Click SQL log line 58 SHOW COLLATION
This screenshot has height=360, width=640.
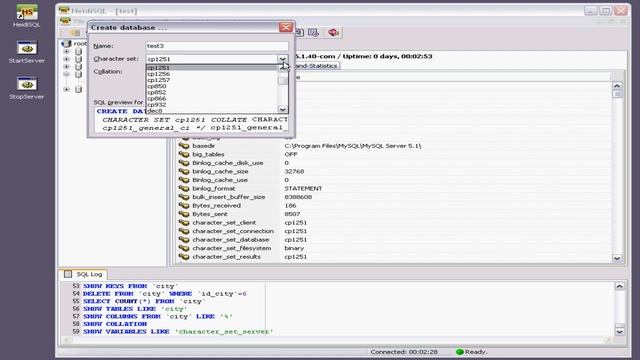coord(115,324)
